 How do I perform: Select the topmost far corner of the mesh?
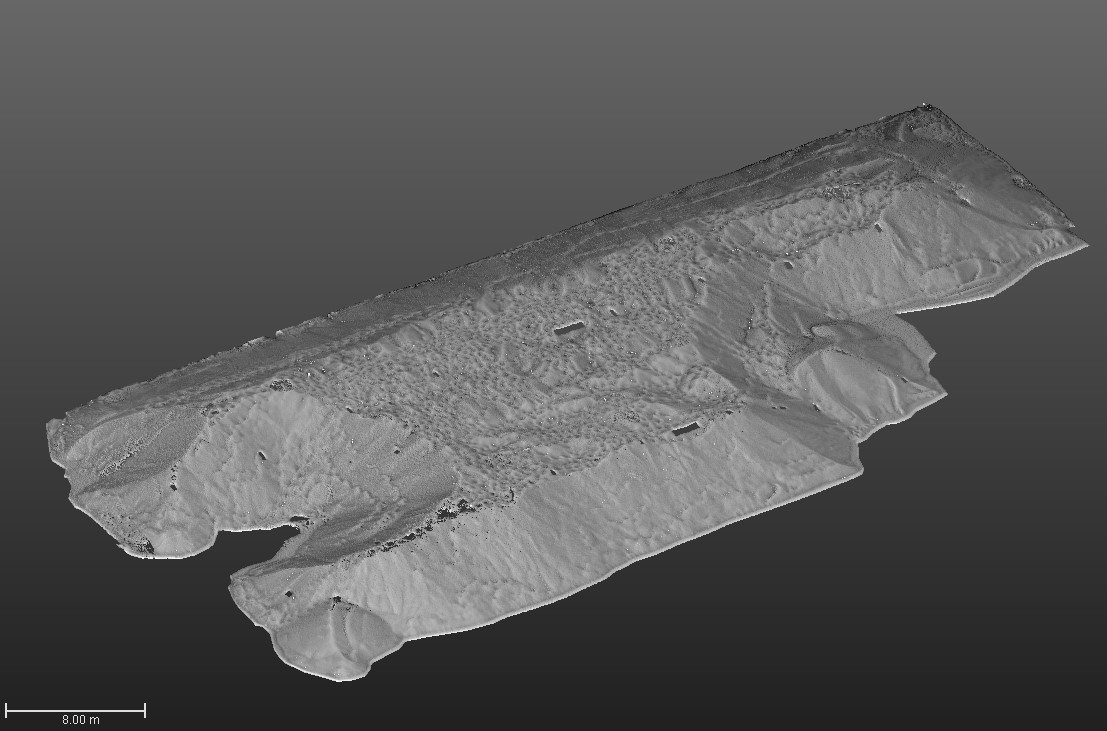click(925, 105)
